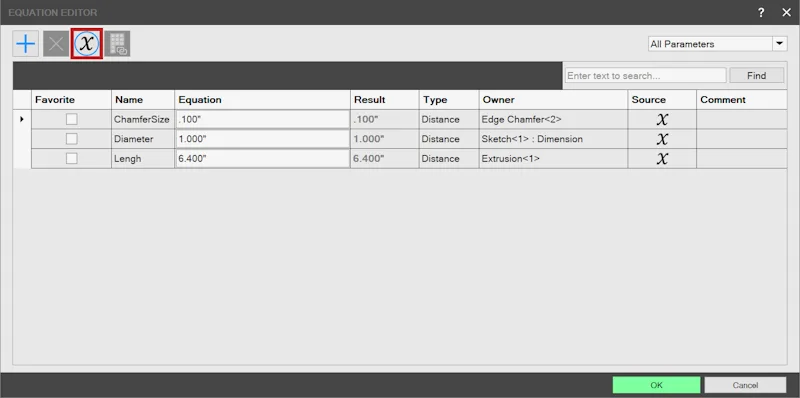Focus the 'Enter text to search' field
Viewport: 800px width, 398px height.
click(645, 76)
